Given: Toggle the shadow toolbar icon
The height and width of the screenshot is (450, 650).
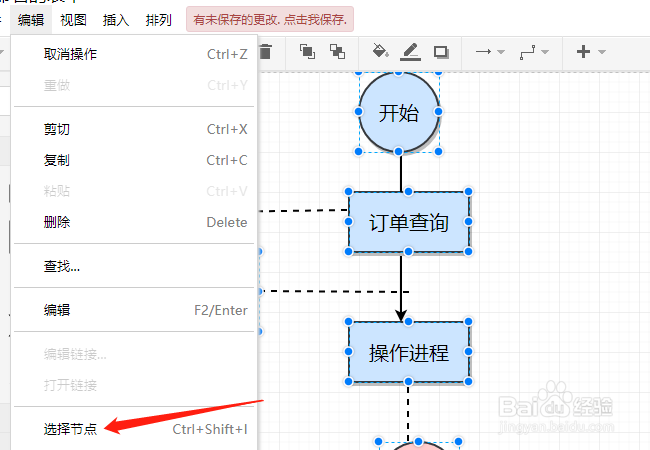Looking at the screenshot, I should pyautogui.click(x=441, y=52).
